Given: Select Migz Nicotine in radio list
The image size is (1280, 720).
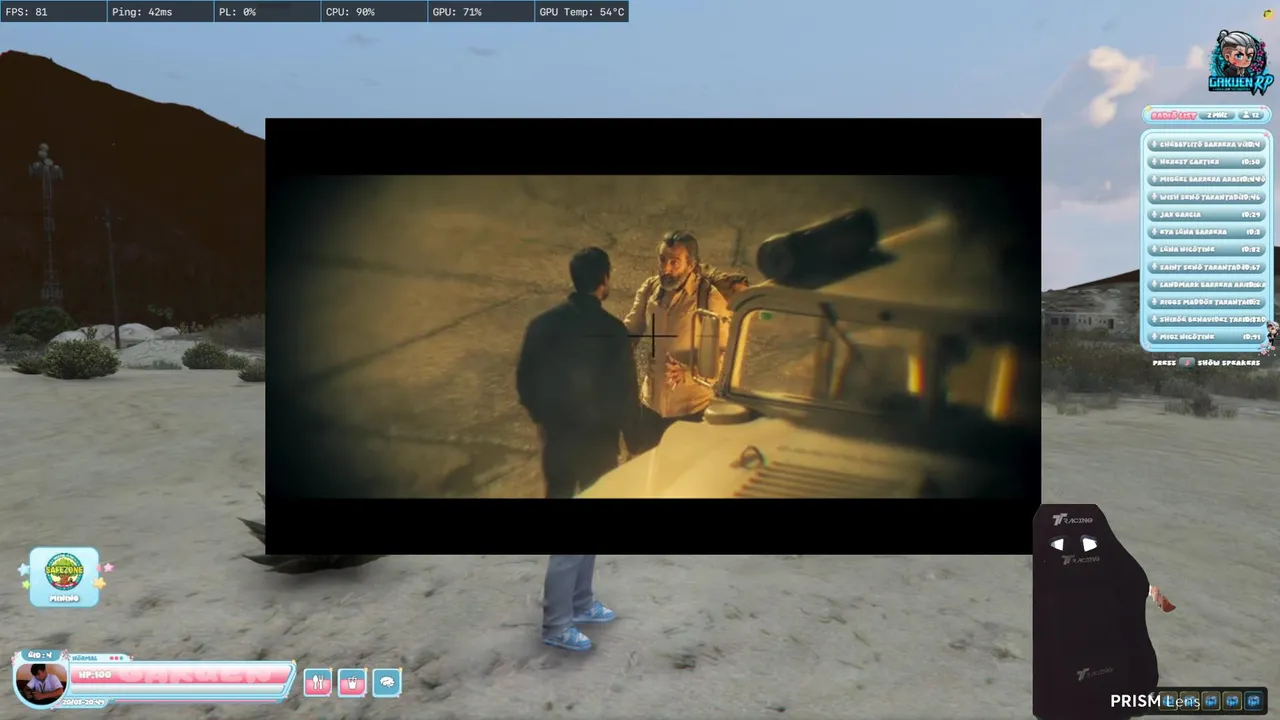Looking at the screenshot, I should click(x=1207, y=337).
